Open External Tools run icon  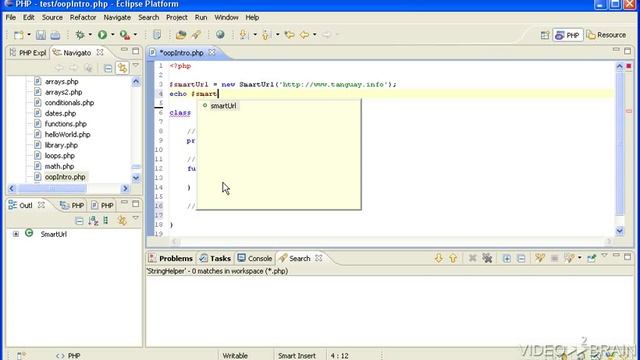tap(124, 35)
